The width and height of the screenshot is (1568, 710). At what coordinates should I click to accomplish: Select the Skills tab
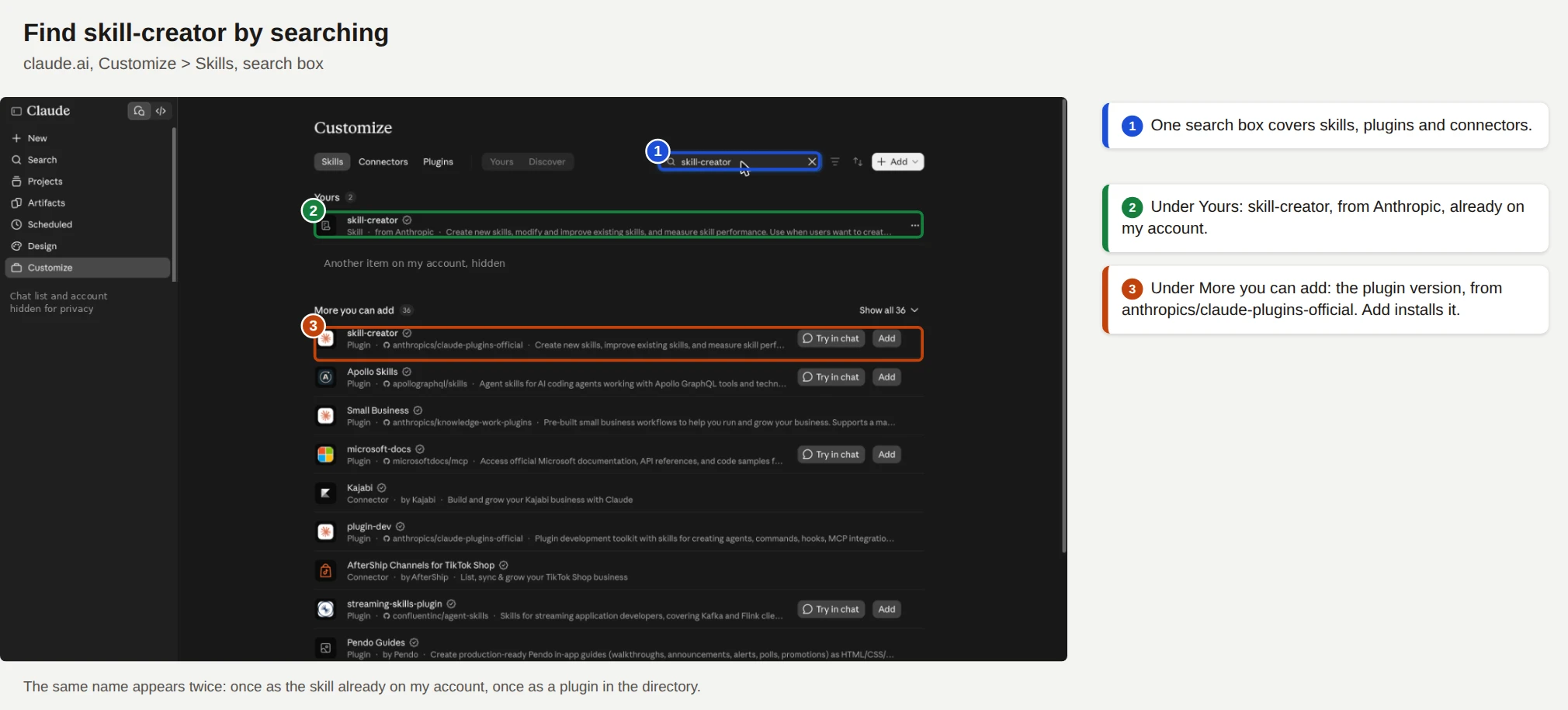coord(332,161)
